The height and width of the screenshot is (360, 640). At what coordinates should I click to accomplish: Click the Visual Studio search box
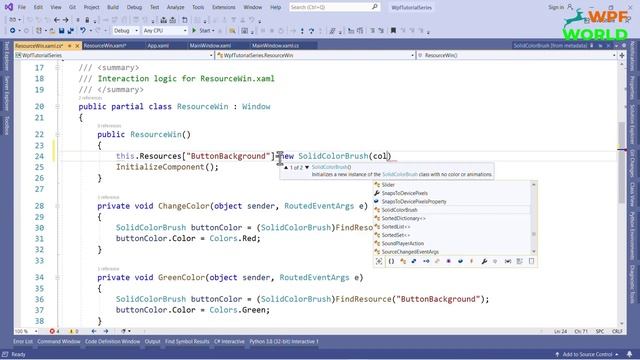click(x=334, y=7)
